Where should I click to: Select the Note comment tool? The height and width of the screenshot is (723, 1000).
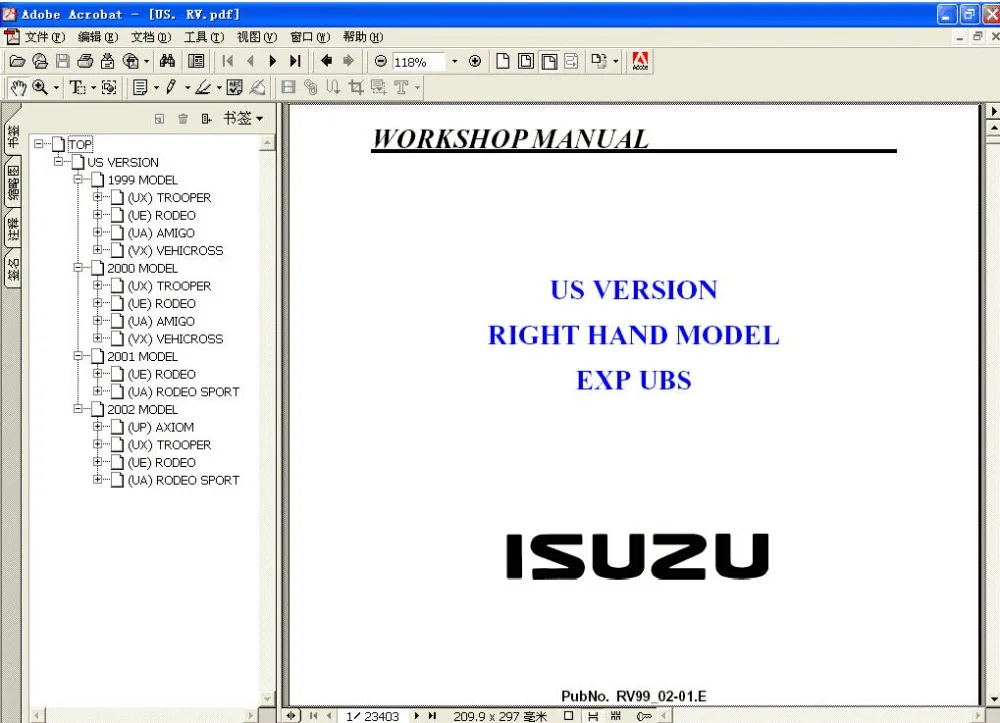pyautogui.click(x=140, y=87)
